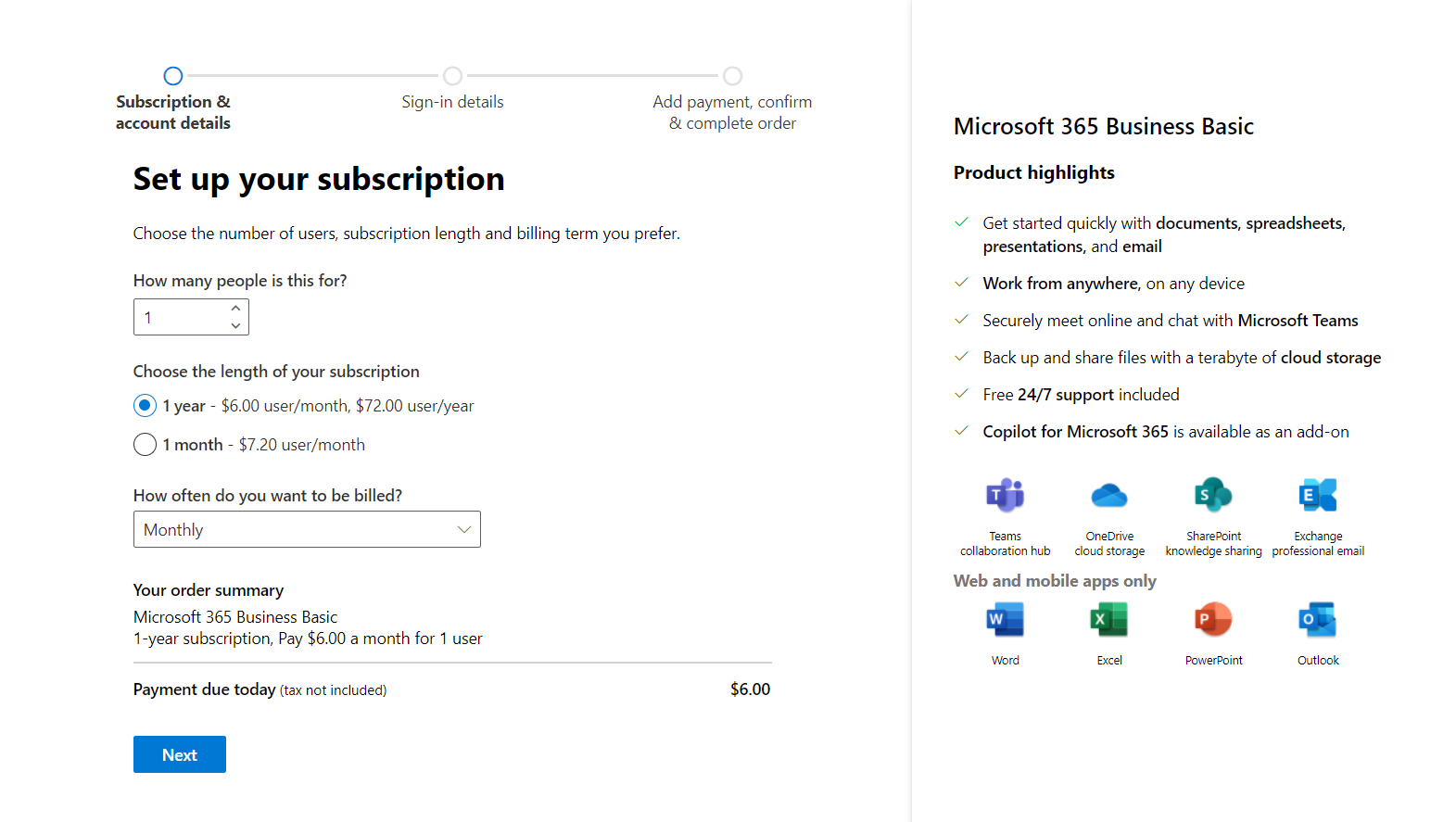Click the Set up your subscription heading
1456x822 pixels.
tap(319, 179)
